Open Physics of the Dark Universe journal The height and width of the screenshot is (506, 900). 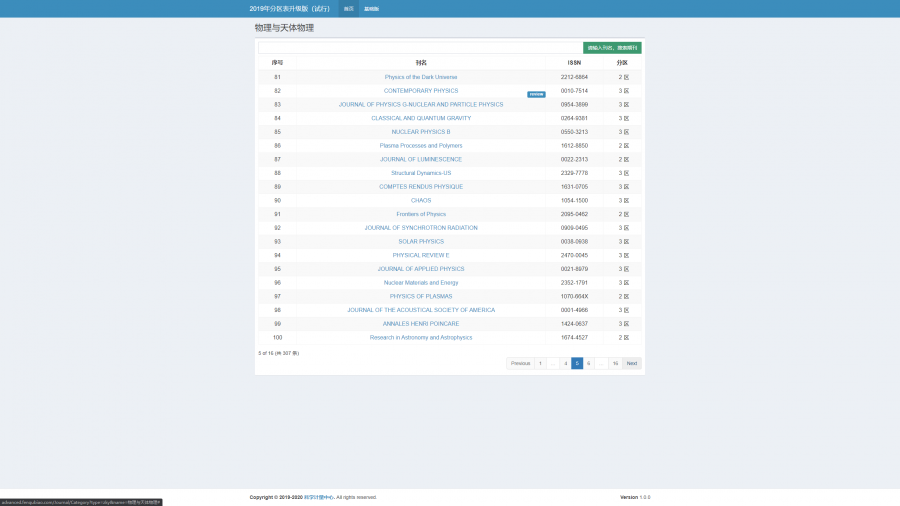[x=421, y=77]
